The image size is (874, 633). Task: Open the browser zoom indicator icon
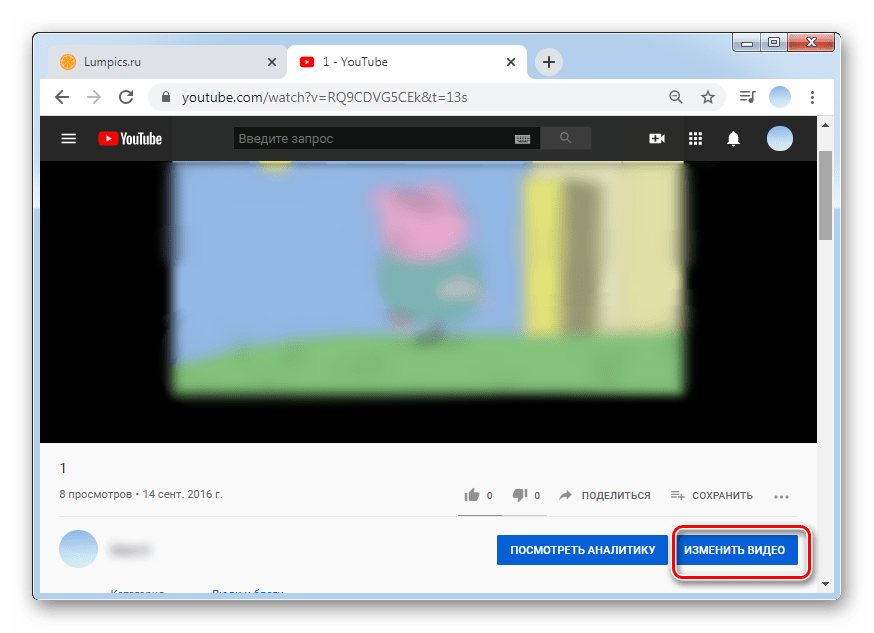click(676, 97)
